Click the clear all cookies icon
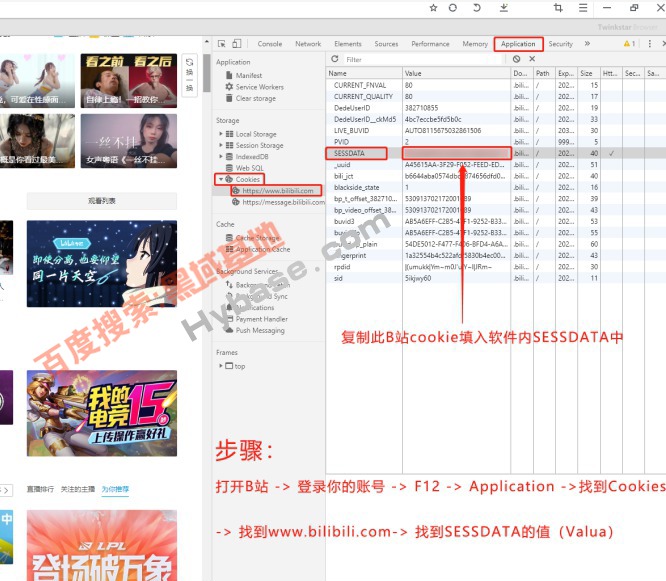Viewport: 666px width, 581px height. [x=516, y=59]
